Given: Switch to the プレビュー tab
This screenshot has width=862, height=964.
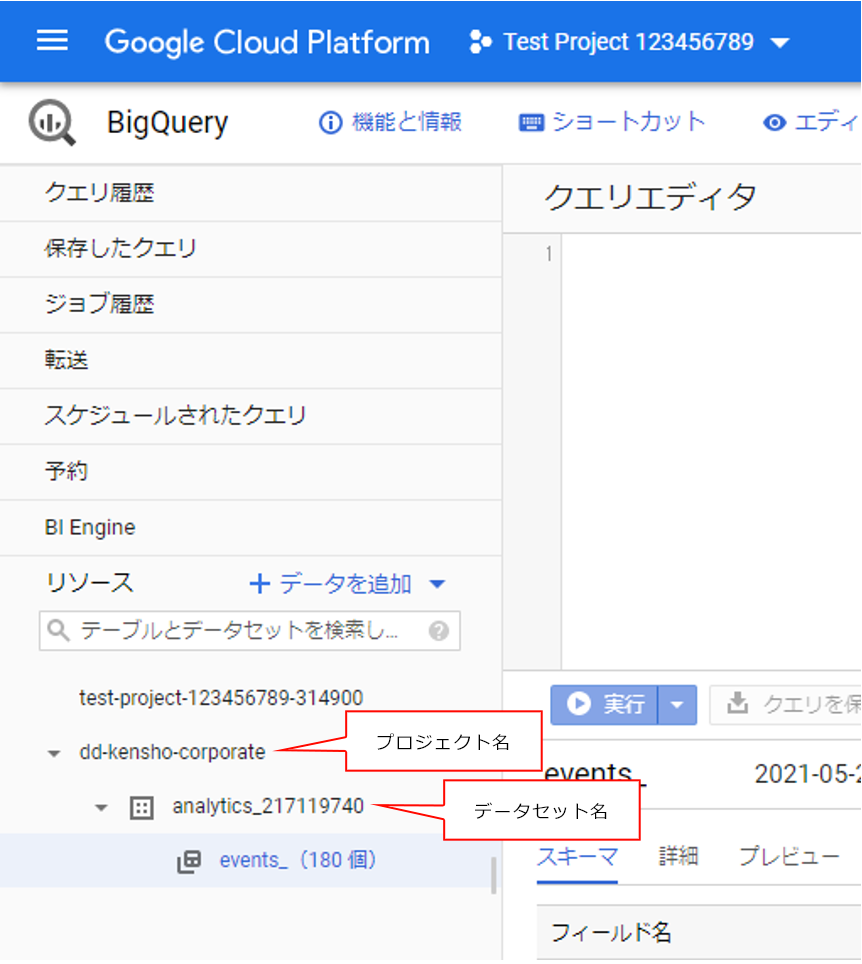Looking at the screenshot, I should click(788, 857).
